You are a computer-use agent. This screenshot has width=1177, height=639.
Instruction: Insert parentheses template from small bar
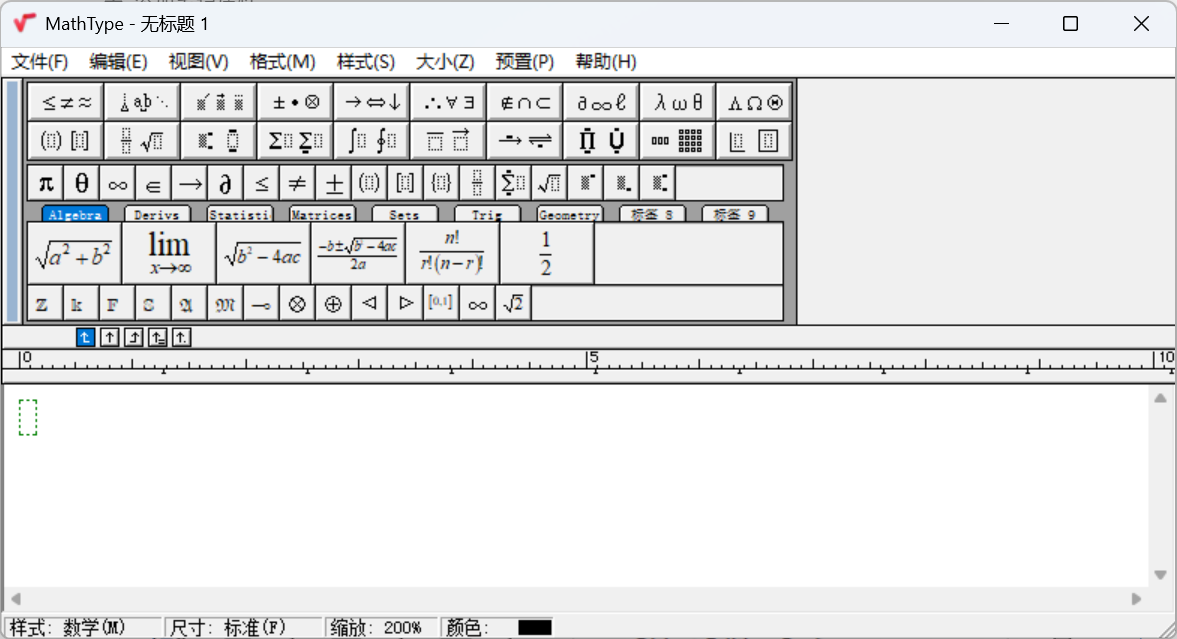coord(369,183)
